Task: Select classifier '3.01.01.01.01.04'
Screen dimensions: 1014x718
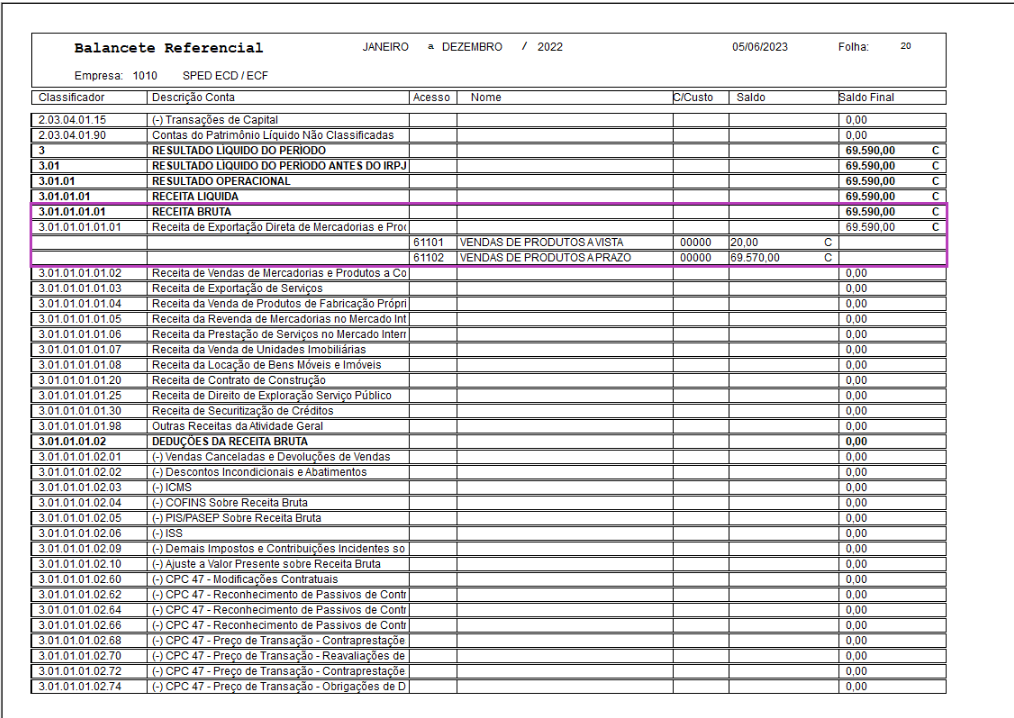Action: tap(80, 303)
